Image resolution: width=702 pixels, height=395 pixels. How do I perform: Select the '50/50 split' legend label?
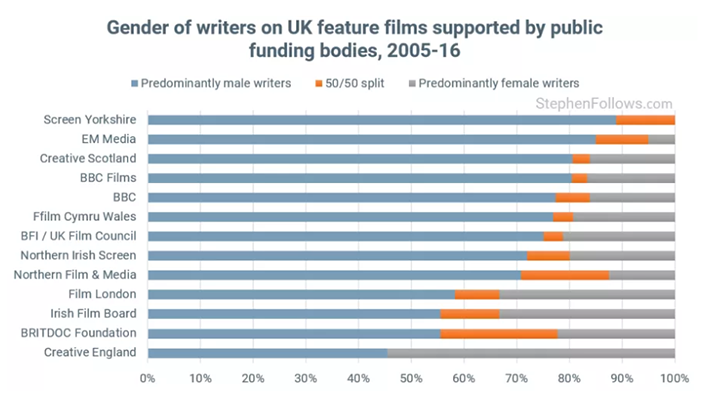point(355,83)
